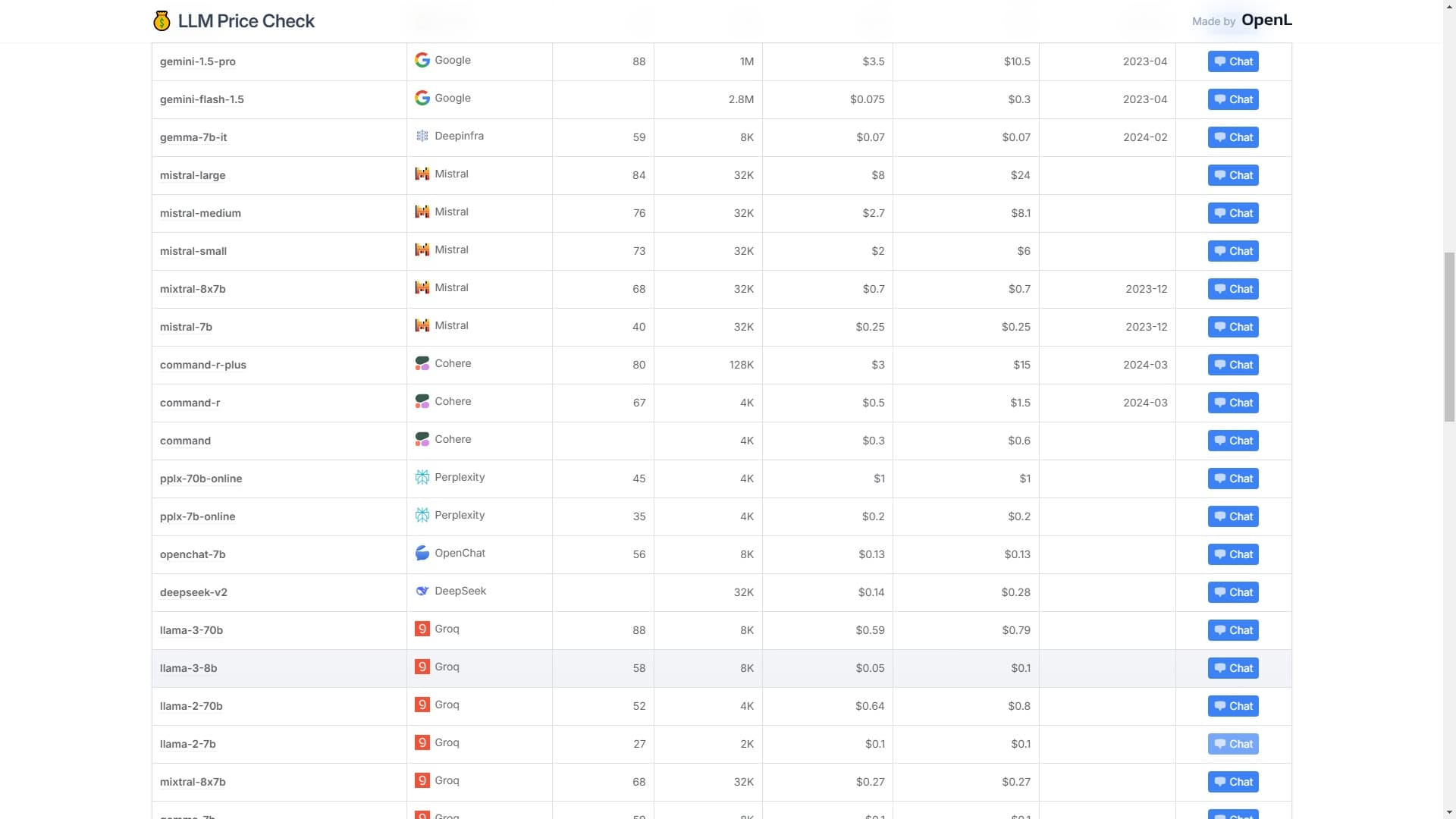Click the Mistral logo beside mistral-large
This screenshot has height=819, width=1456.
coord(422,174)
